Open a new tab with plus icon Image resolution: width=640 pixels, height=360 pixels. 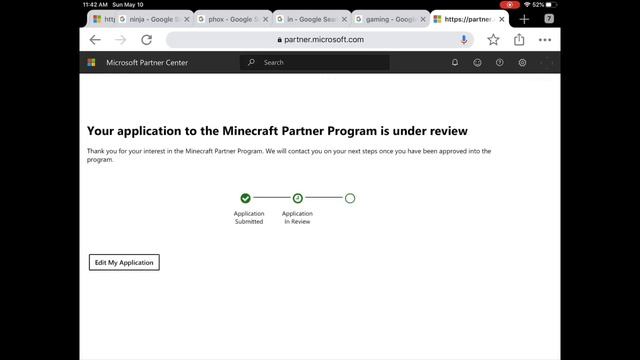tap(524, 19)
